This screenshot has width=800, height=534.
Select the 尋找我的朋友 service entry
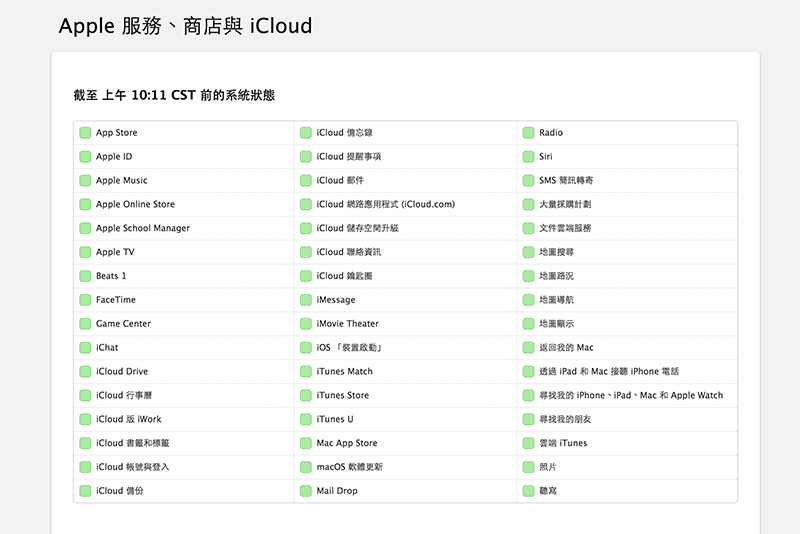[x=565, y=419]
